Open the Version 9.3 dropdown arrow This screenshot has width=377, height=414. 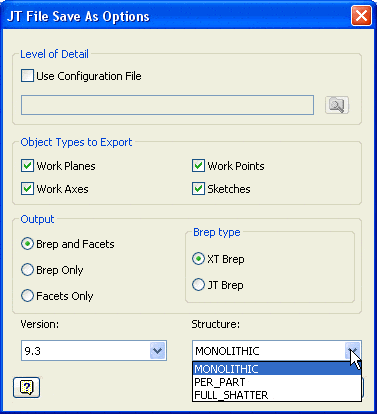(157, 351)
